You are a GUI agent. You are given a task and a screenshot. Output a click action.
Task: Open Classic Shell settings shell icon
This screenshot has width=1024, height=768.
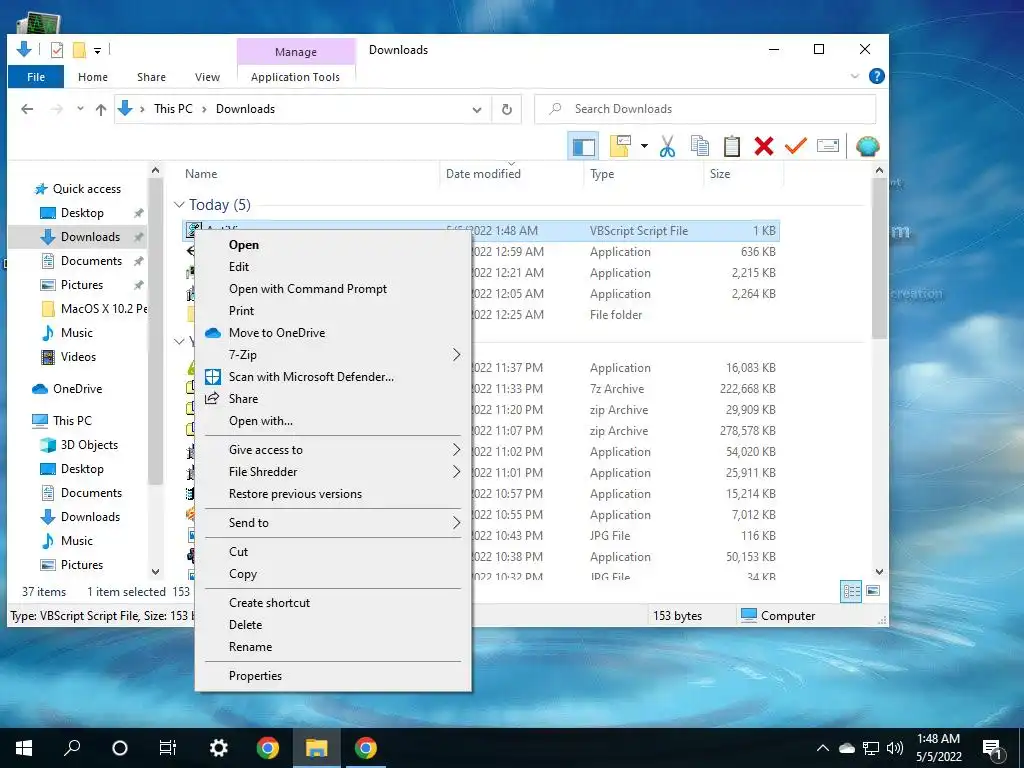click(867, 146)
